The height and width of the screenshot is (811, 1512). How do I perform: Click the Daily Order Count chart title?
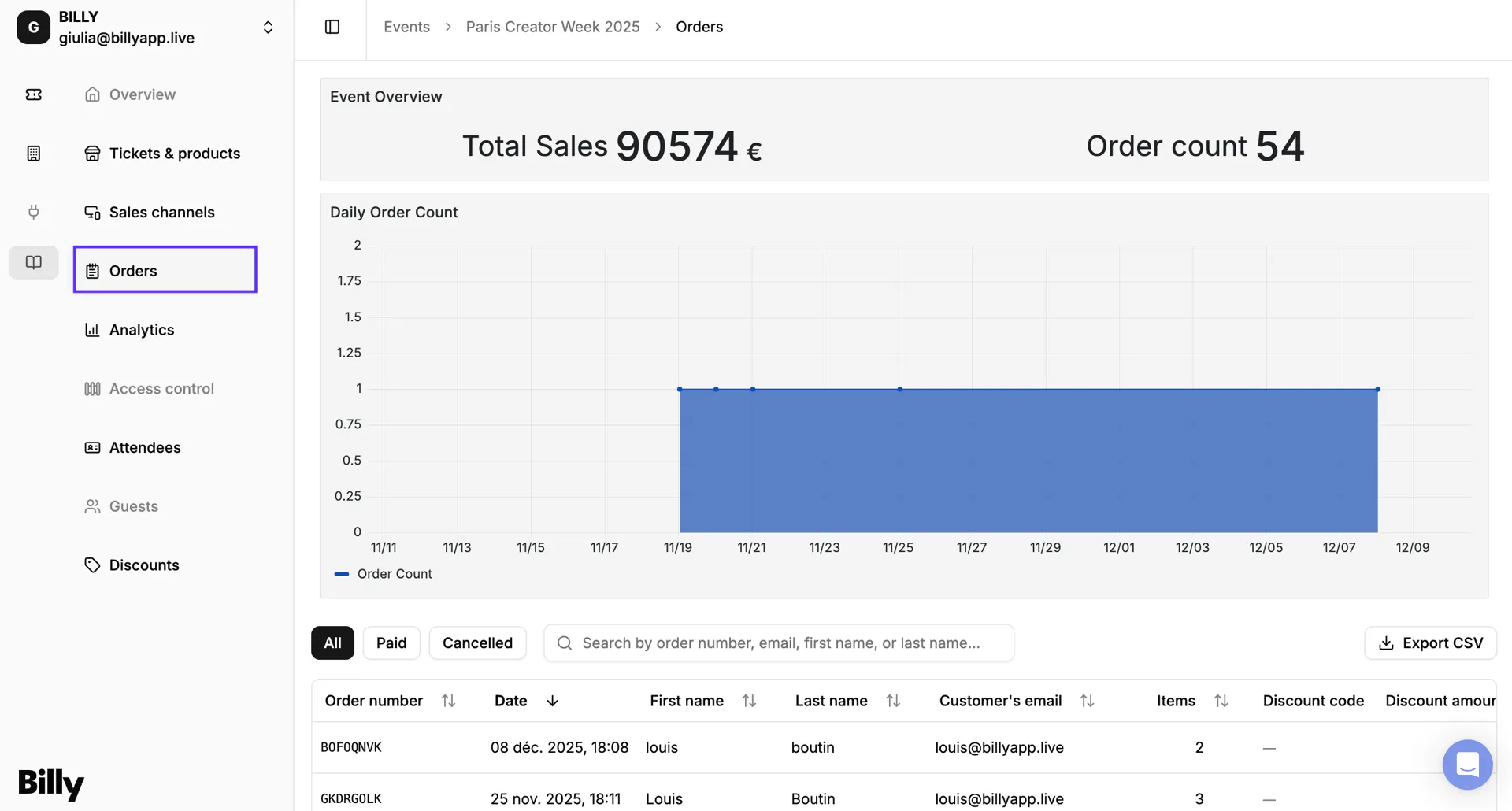pyautogui.click(x=394, y=212)
